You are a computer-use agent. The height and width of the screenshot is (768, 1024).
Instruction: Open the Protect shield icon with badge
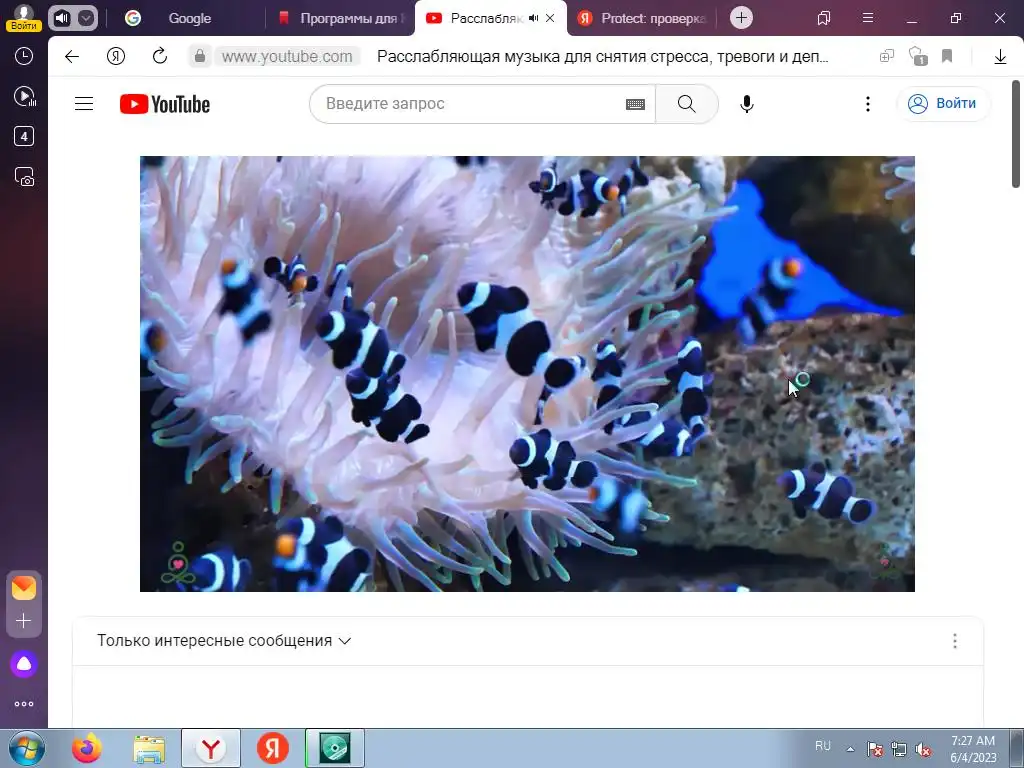[918, 56]
